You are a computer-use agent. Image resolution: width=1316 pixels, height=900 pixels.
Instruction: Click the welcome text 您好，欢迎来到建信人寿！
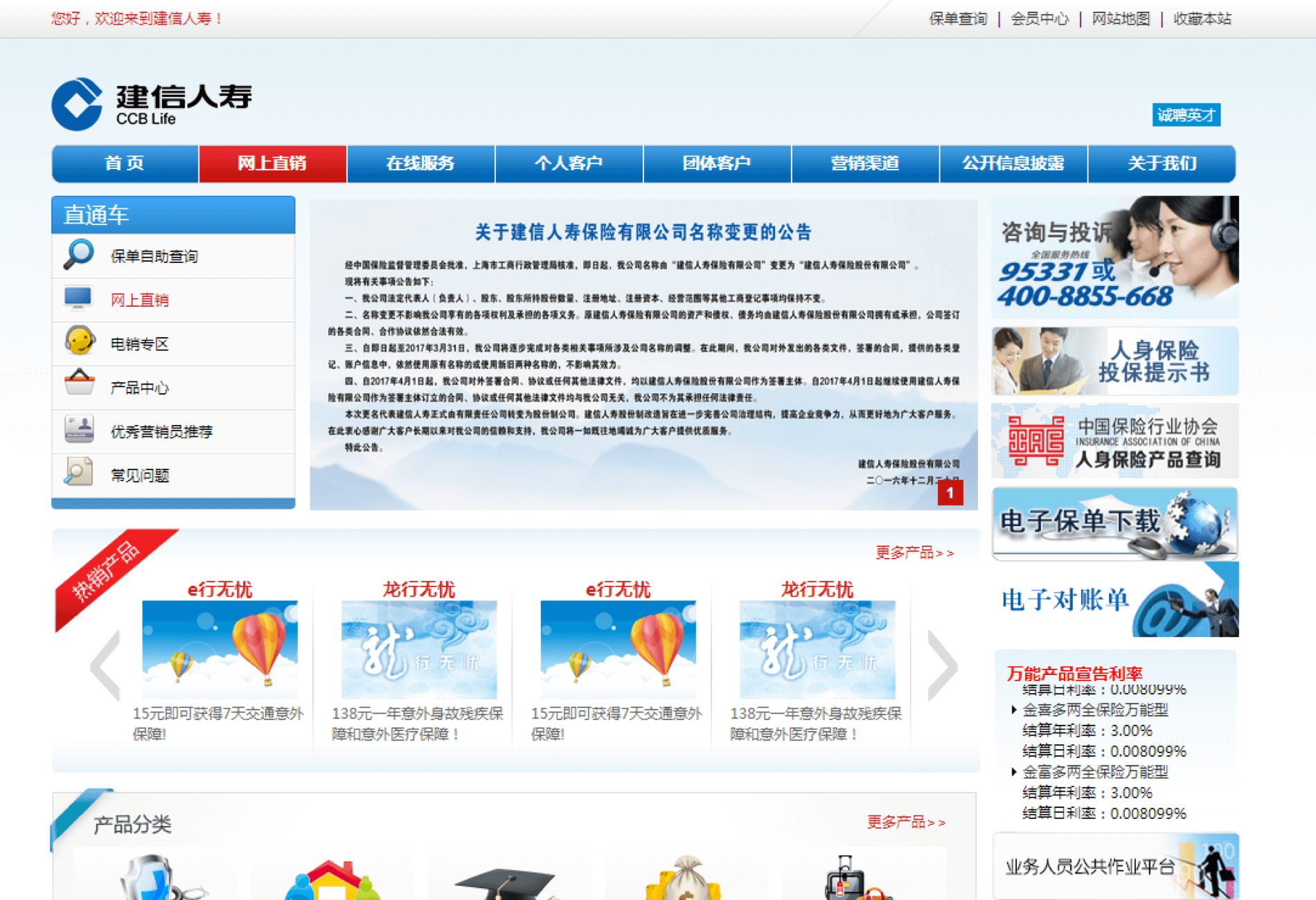136,19
